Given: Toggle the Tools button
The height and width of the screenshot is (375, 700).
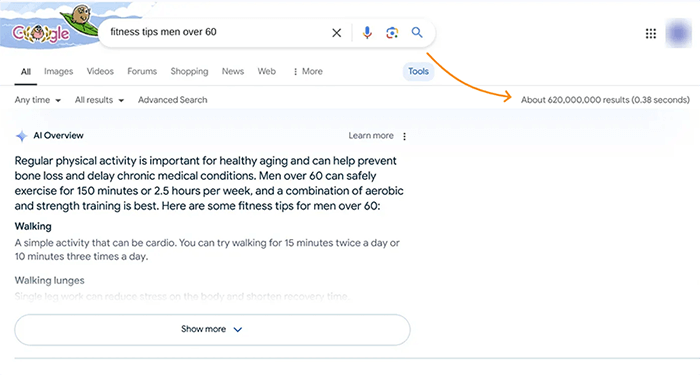Looking at the screenshot, I should 418,71.
